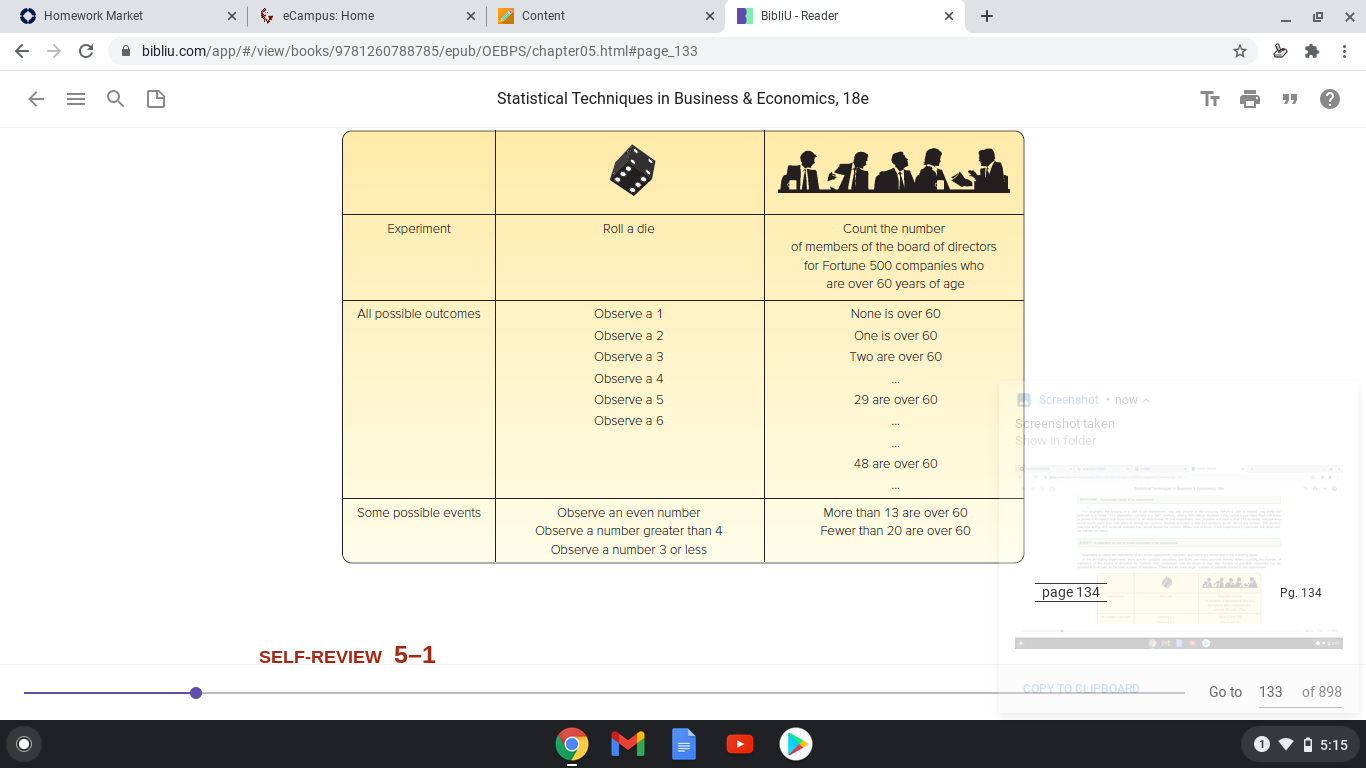Click the board of directors illustration
1366x768 pixels.
894,170
